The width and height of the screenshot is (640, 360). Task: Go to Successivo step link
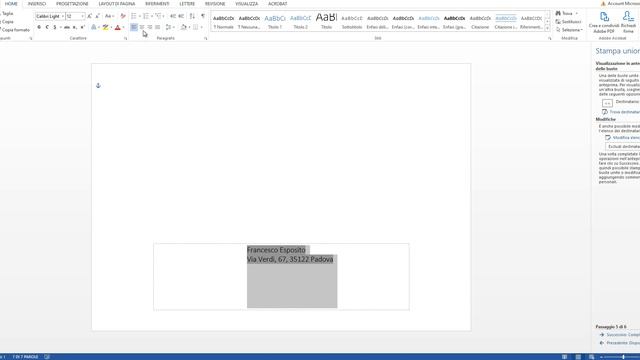(620, 335)
